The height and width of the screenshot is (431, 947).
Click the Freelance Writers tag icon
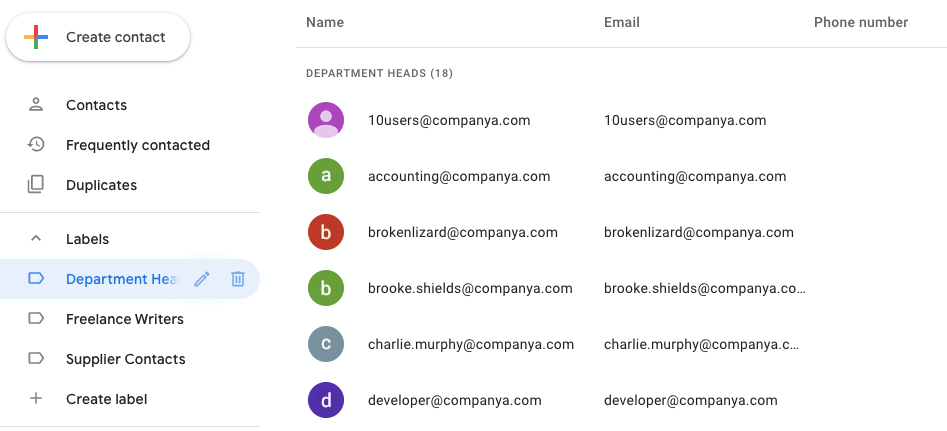coord(36,318)
